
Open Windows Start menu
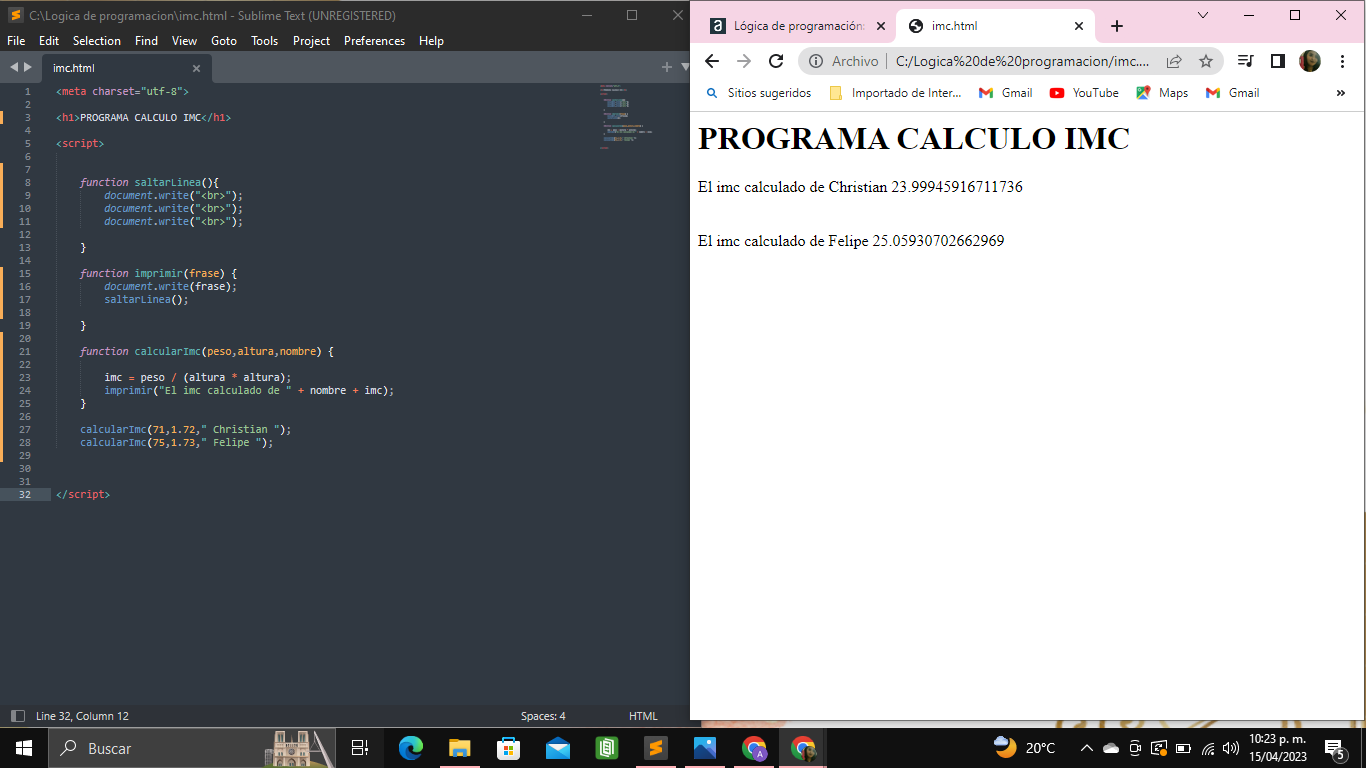[24, 748]
